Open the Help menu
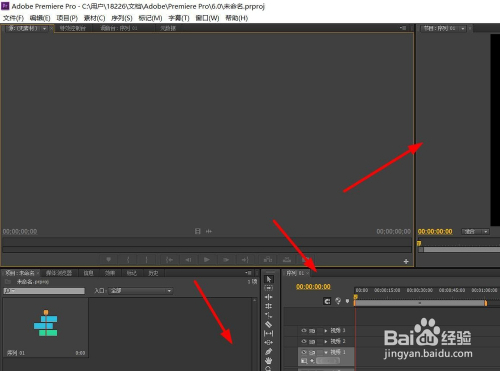Image resolution: width=500 pixels, height=371 pixels. pos(237,18)
